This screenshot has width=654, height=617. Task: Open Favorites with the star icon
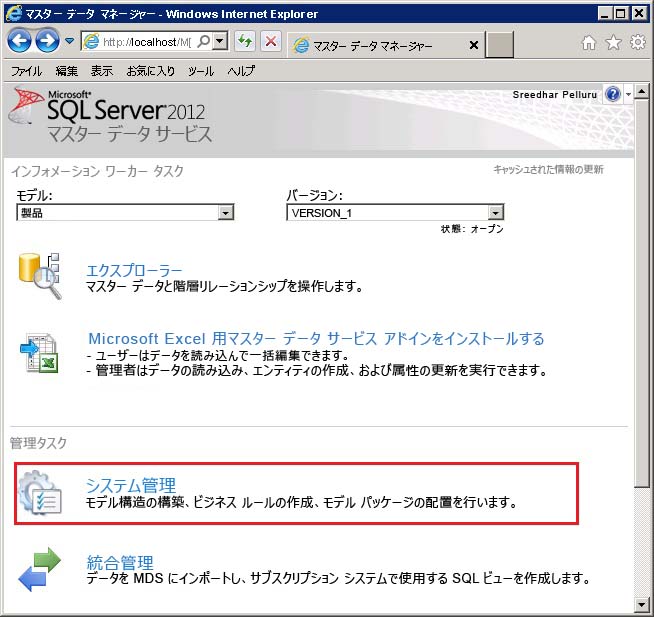pos(613,43)
